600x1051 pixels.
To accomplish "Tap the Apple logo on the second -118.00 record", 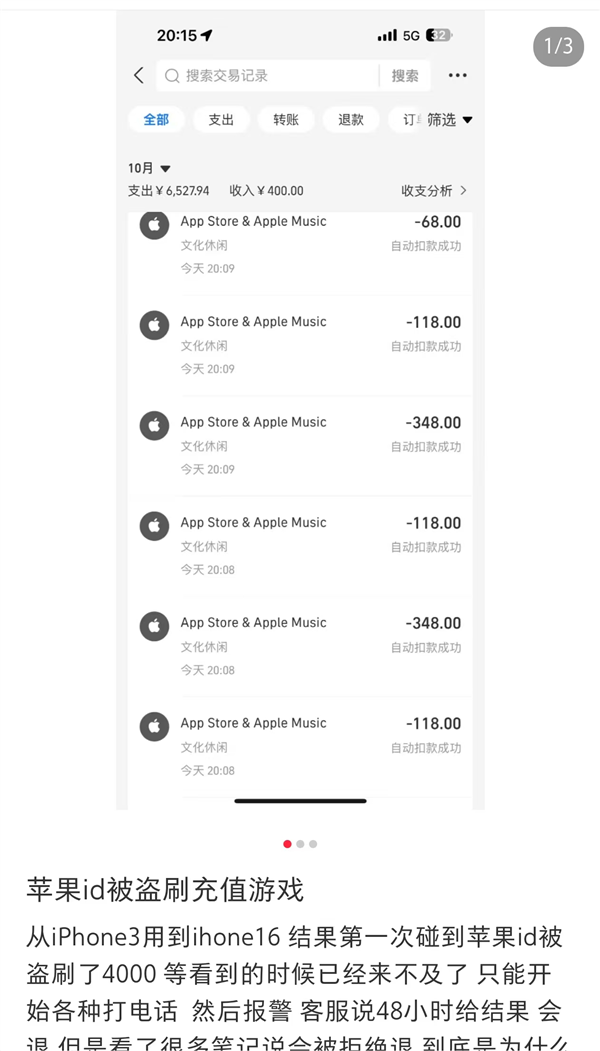I will point(154,526).
